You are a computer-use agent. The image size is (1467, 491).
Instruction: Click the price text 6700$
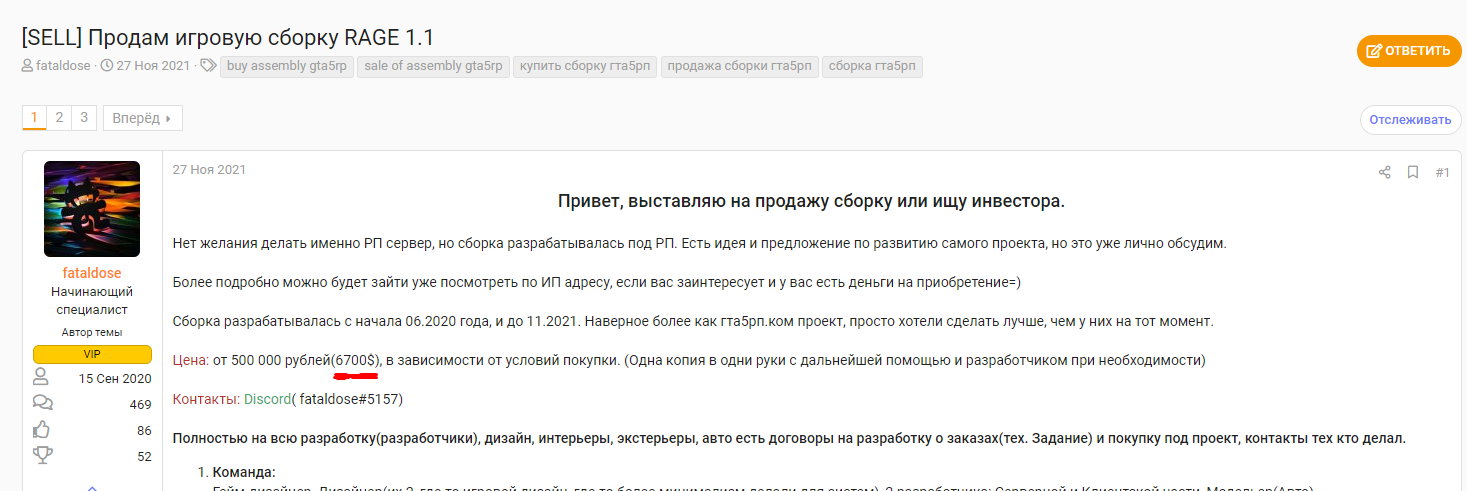[357, 360]
